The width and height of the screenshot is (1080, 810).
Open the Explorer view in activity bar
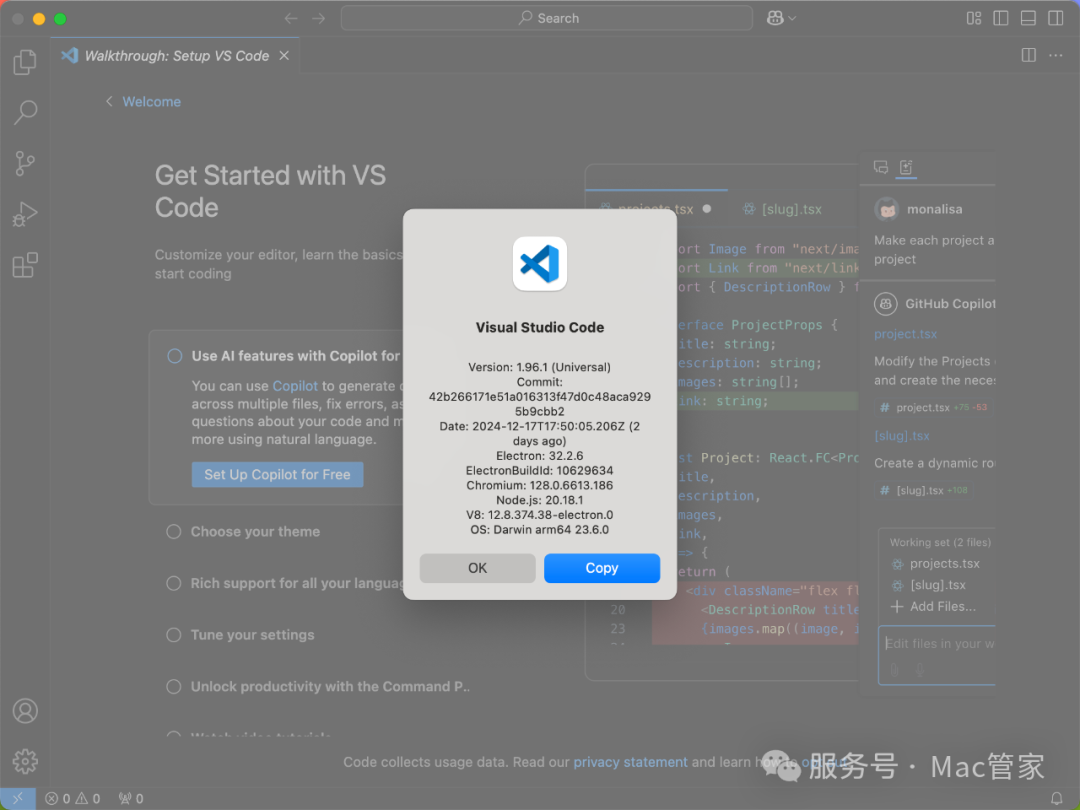[x=25, y=62]
